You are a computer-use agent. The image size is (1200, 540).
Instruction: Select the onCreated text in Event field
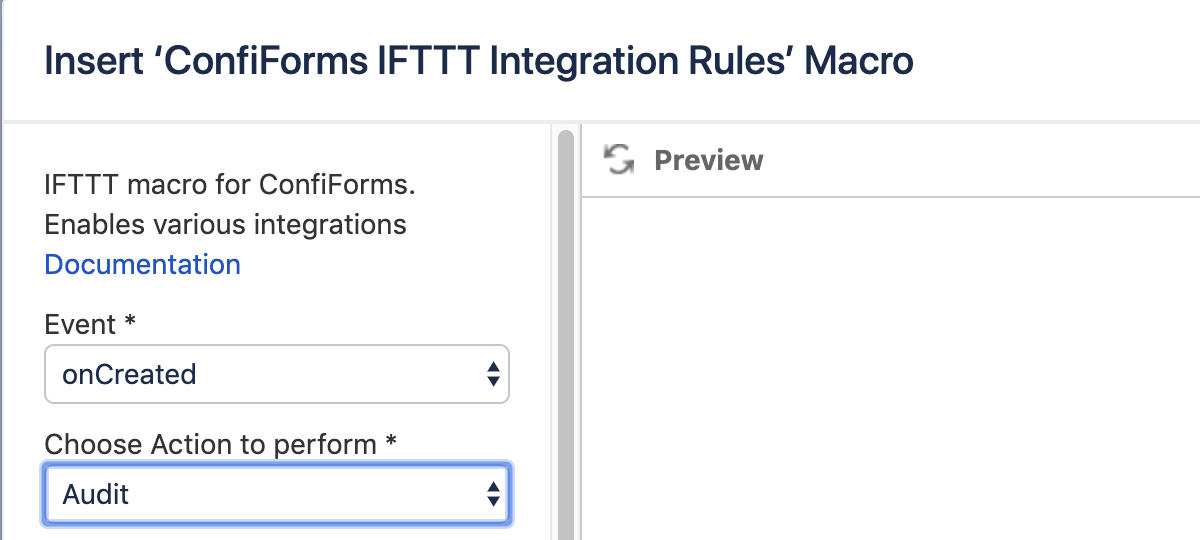pos(129,375)
